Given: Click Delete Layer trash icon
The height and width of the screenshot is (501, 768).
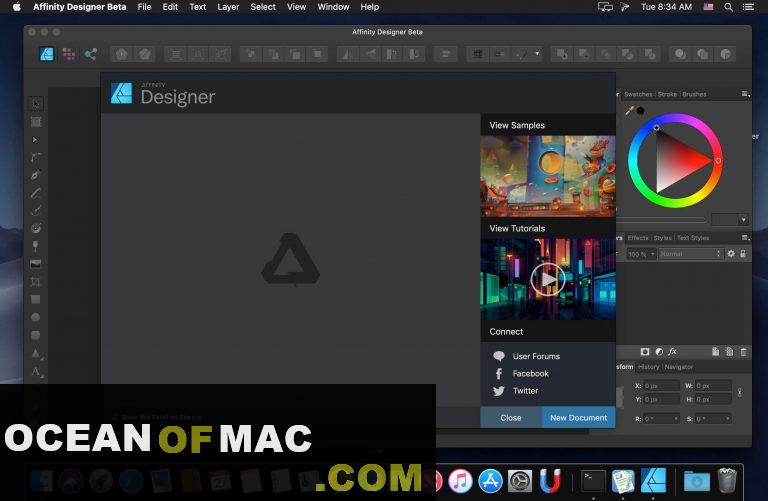Looking at the screenshot, I should point(744,352).
